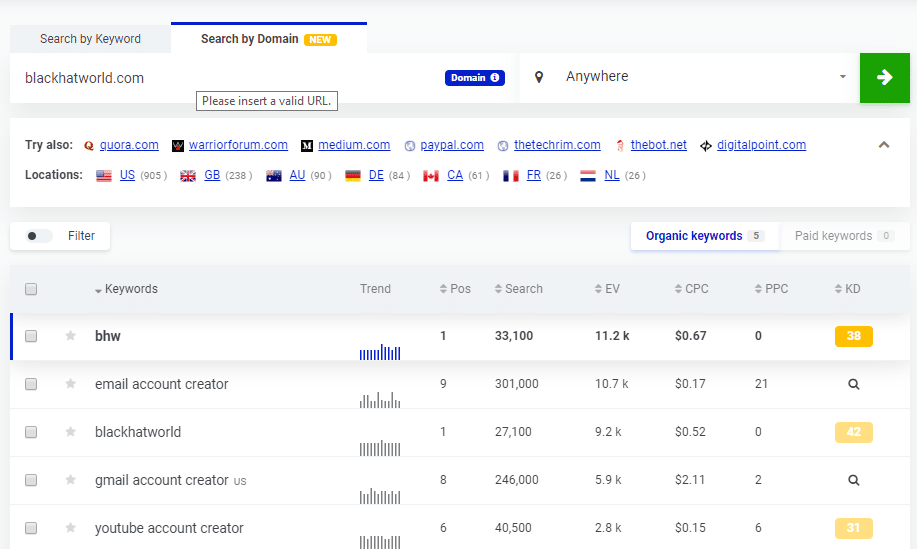
Task: Open the Anywhere location dropdown
Action: 690,77
